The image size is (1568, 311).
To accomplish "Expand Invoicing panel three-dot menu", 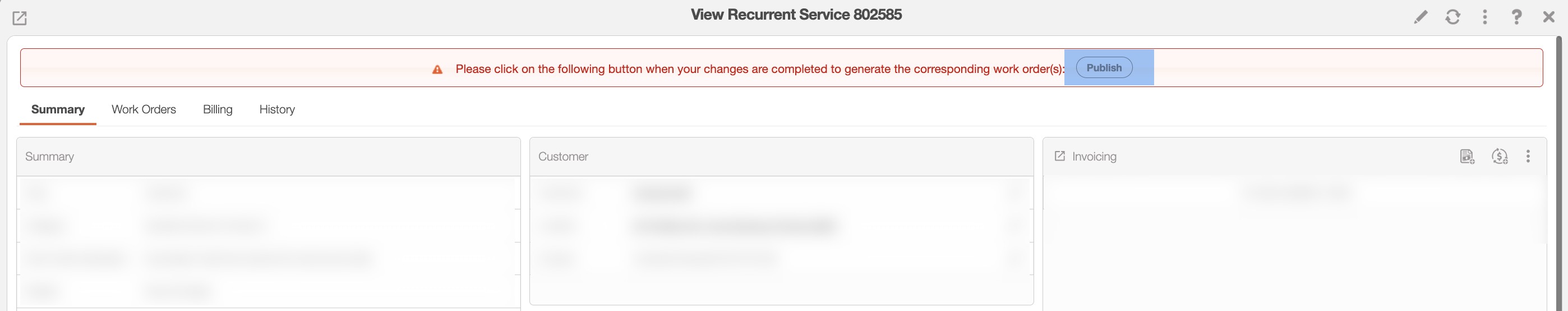I will pos(1528,157).
